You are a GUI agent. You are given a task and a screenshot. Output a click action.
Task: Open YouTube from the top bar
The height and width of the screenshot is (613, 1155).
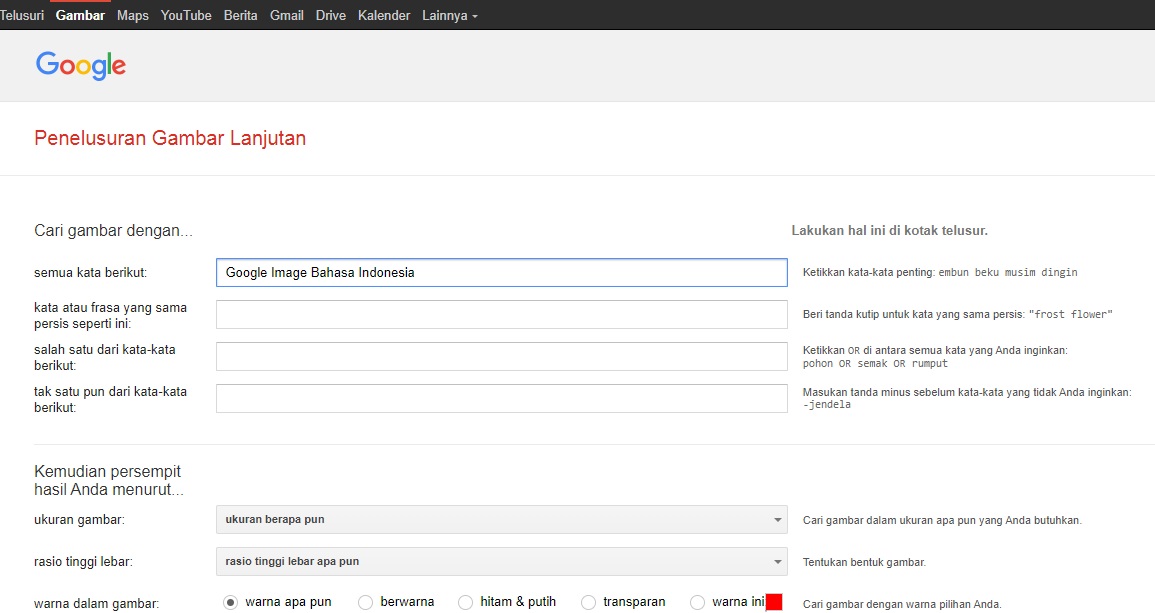coord(186,15)
